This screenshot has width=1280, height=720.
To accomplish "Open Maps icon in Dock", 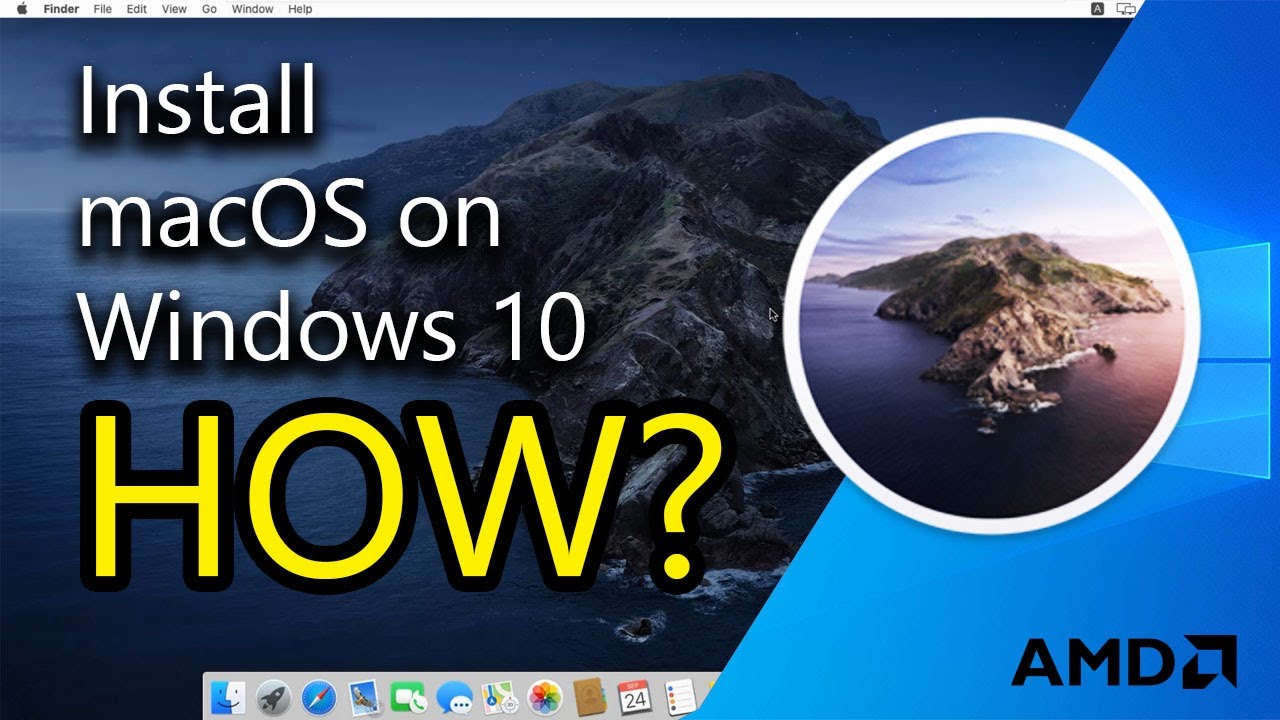I will click(x=499, y=698).
